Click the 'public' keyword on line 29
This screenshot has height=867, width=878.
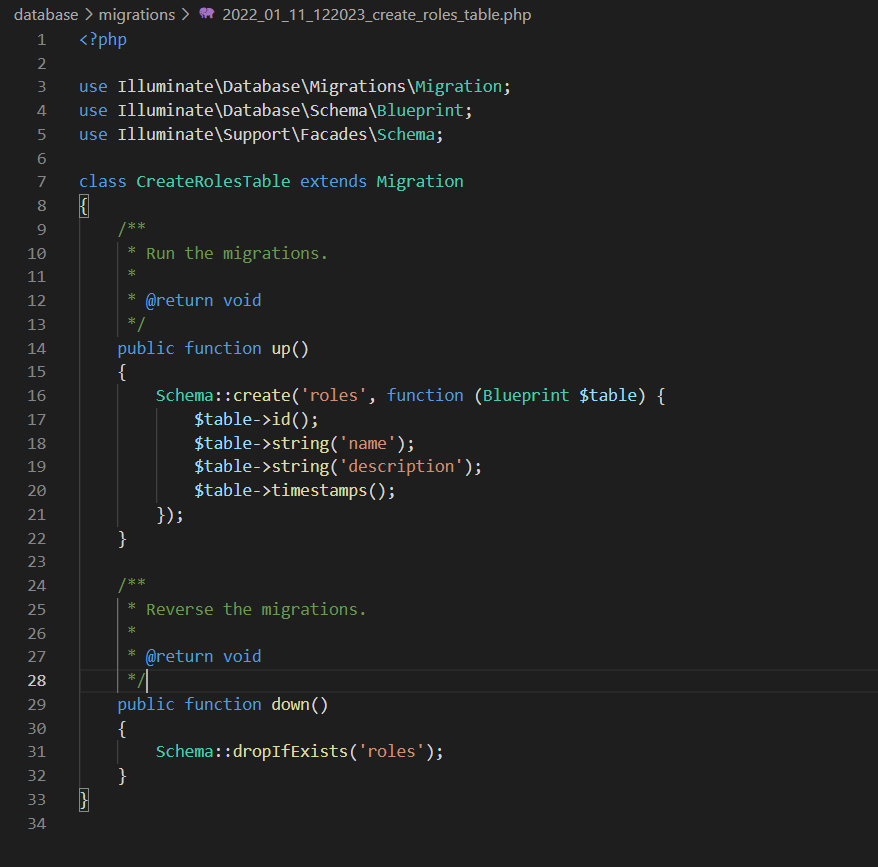[x=146, y=704]
